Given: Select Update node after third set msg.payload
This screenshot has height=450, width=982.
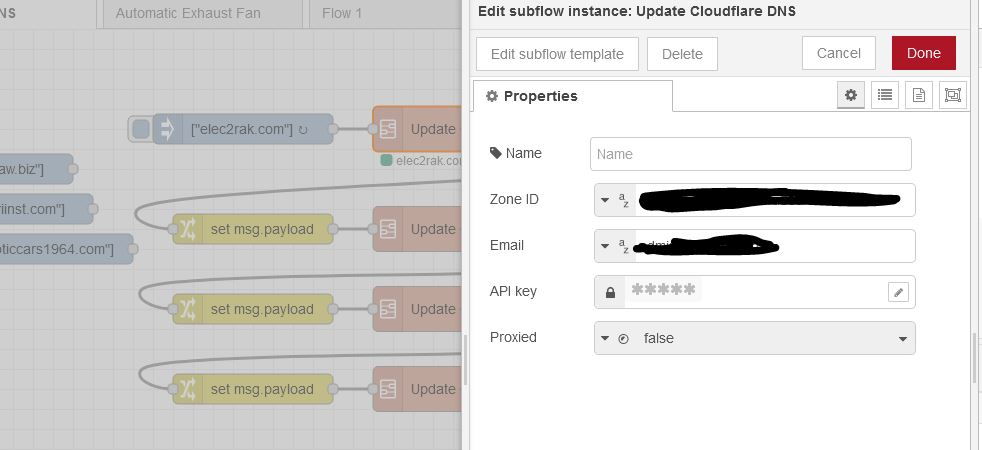Looking at the screenshot, I should pyautogui.click(x=417, y=389).
